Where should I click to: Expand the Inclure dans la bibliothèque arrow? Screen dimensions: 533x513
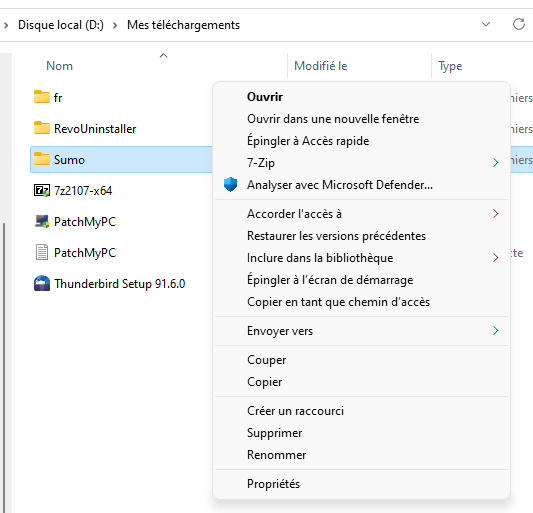point(496,258)
